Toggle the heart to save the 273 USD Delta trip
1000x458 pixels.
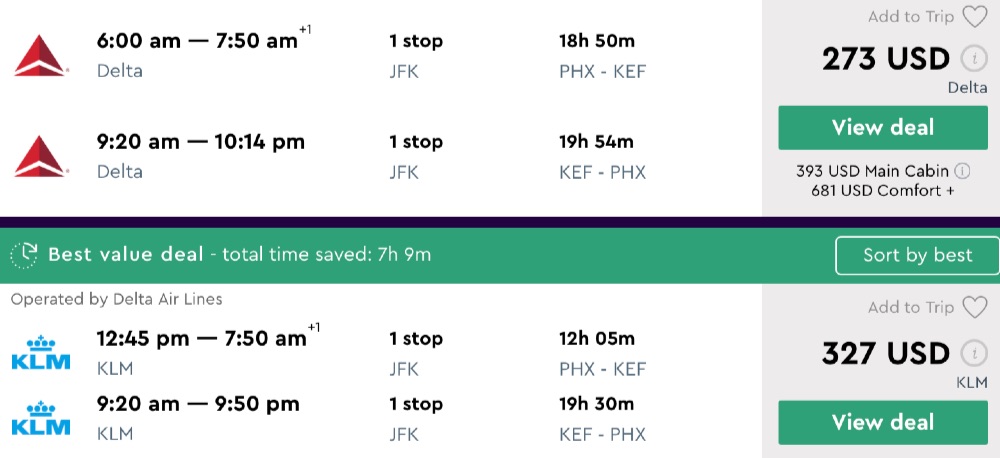(974, 16)
